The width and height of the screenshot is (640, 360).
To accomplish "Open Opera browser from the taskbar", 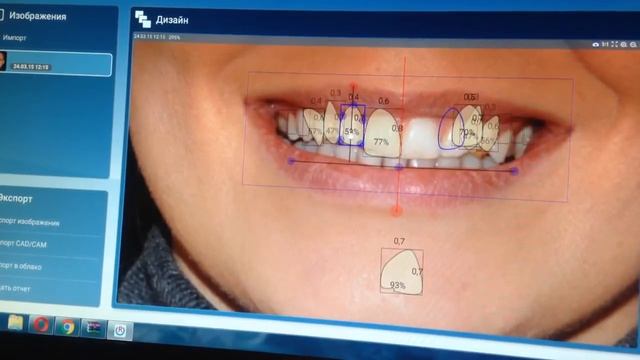I will [x=41, y=325].
